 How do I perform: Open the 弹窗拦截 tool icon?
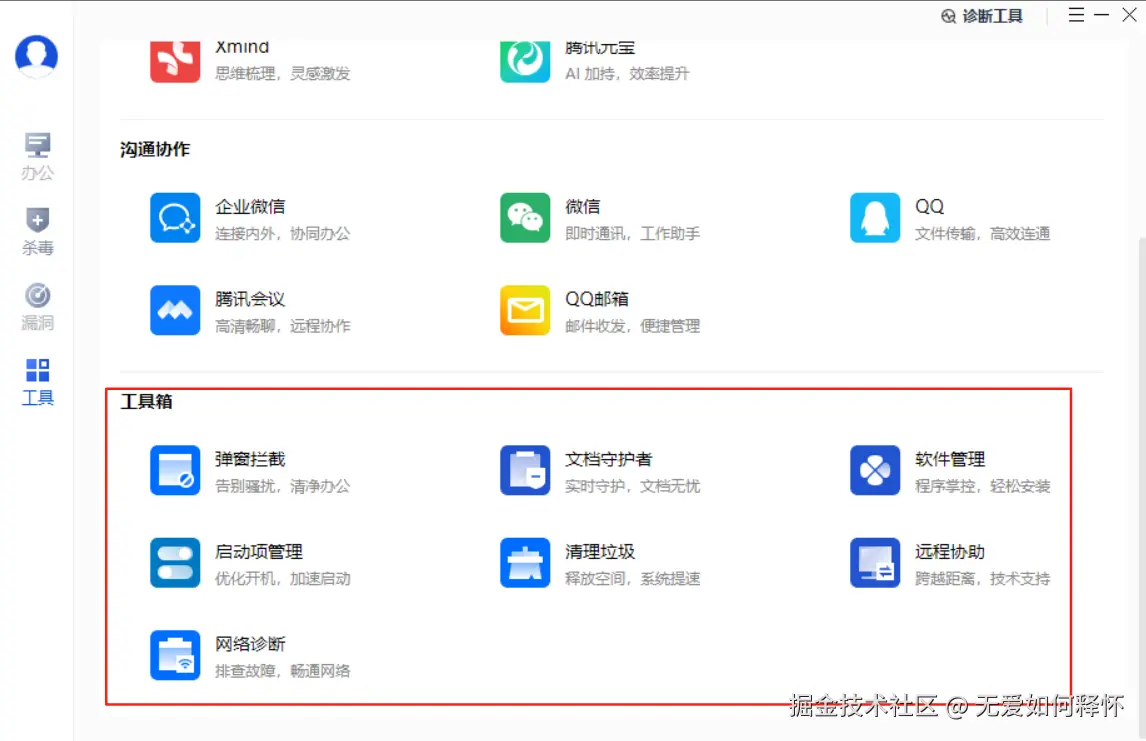click(x=175, y=471)
